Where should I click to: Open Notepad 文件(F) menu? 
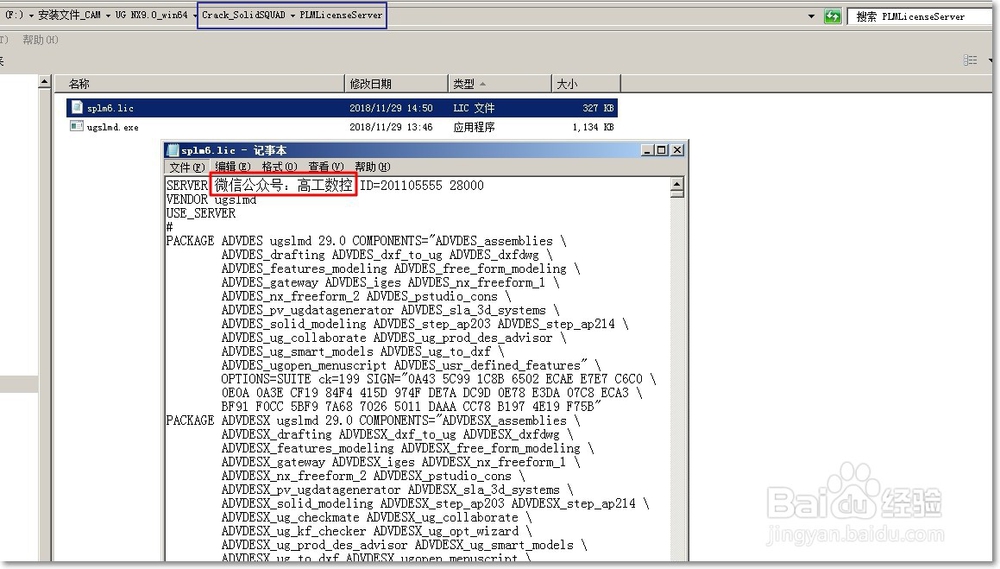[x=186, y=167]
